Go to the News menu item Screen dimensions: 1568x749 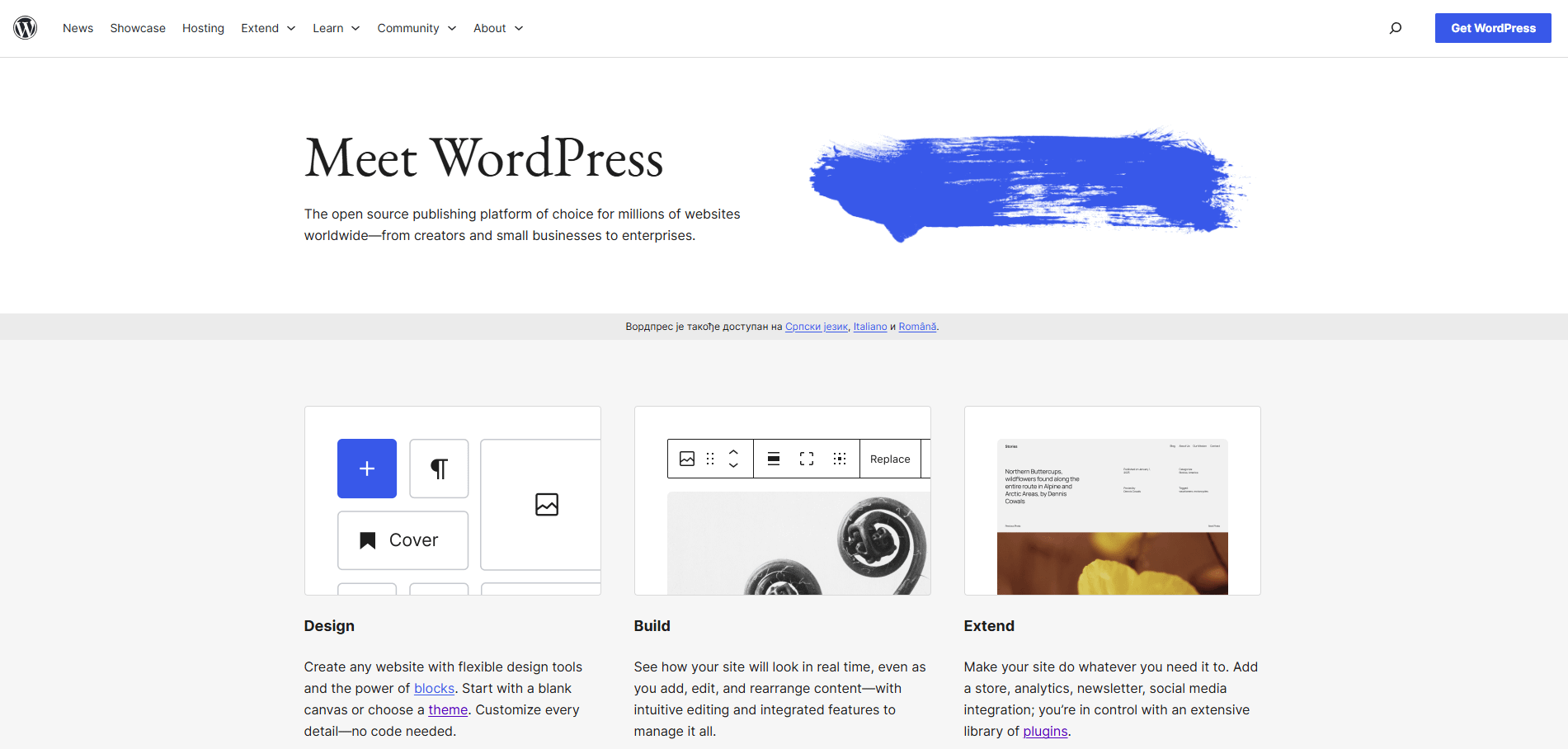tap(78, 28)
